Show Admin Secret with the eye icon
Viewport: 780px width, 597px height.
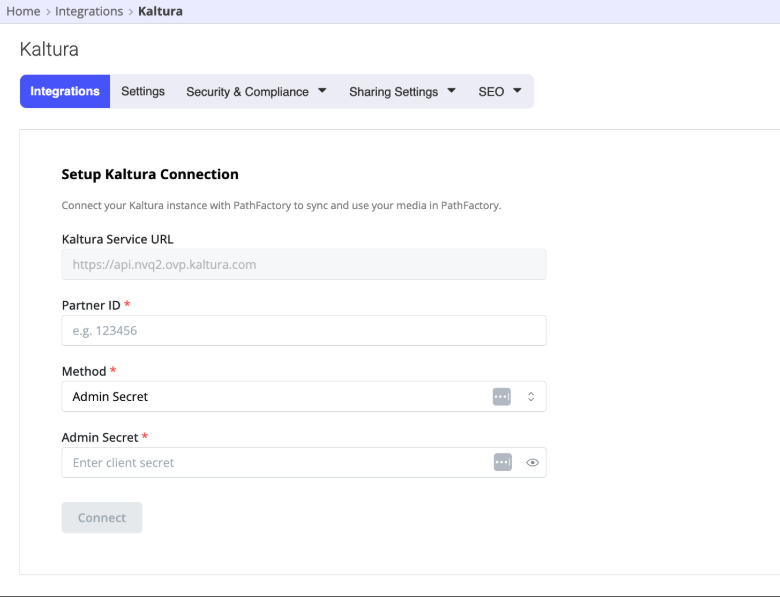point(532,463)
